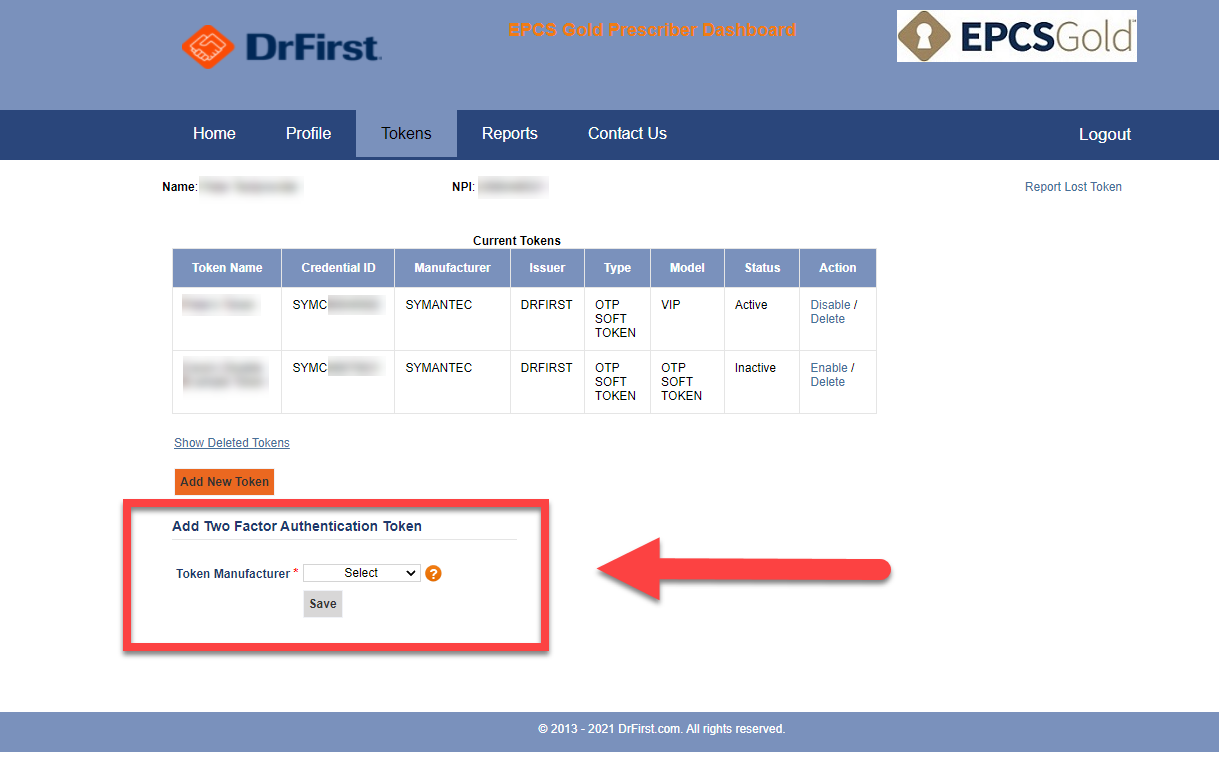The height and width of the screenshot is (773, 1219).
Task: Click the Model column header
Action: pos(687,268)
